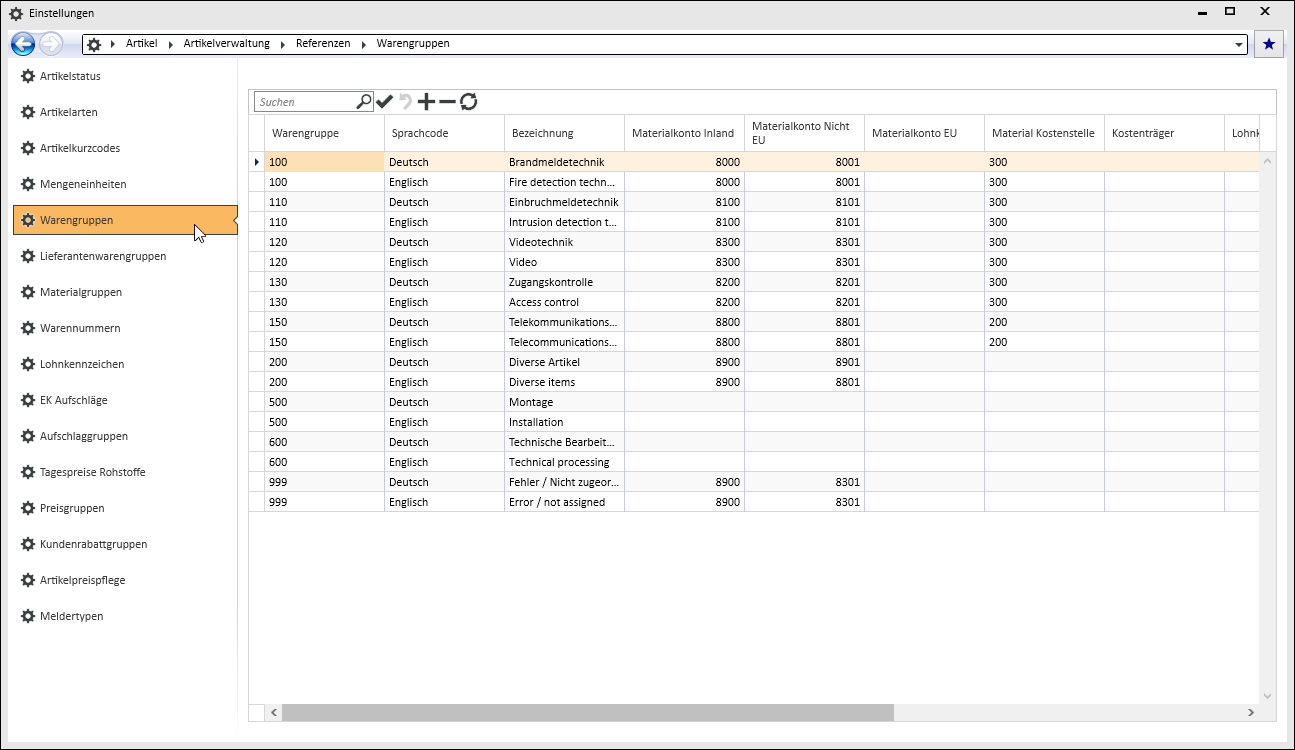1295x750 pixels.
Task: Click the Kostenträger column header
Action: click(1165, 133)
